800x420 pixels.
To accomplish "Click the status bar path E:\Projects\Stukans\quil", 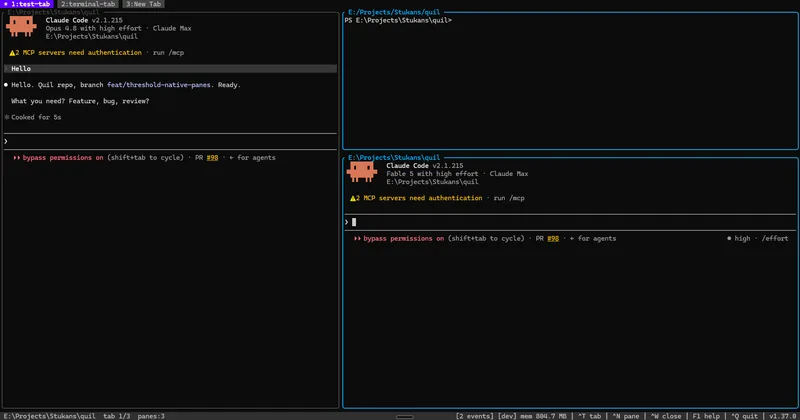I will pos(49,416).
